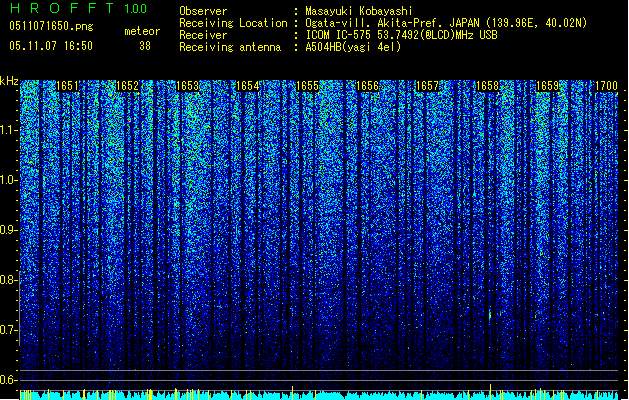Click the 1659 time marker

548,86
